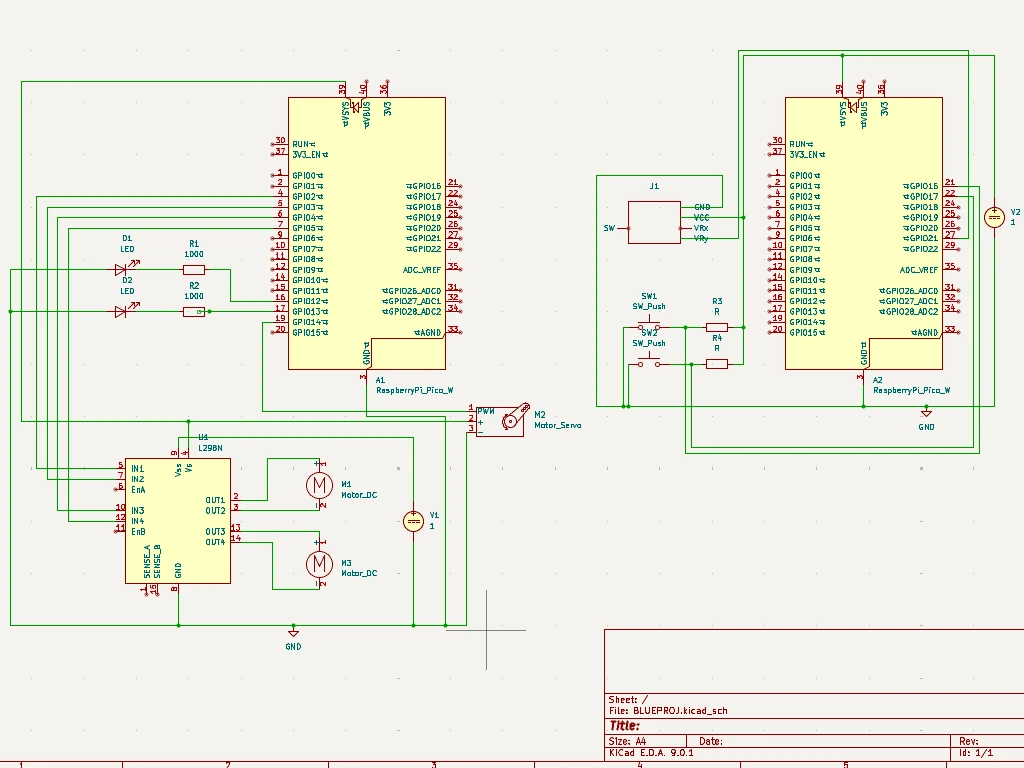Screen dimensions: 1024x768
Task: Click the IN1 pin on L298N
Action: point(137,469)
